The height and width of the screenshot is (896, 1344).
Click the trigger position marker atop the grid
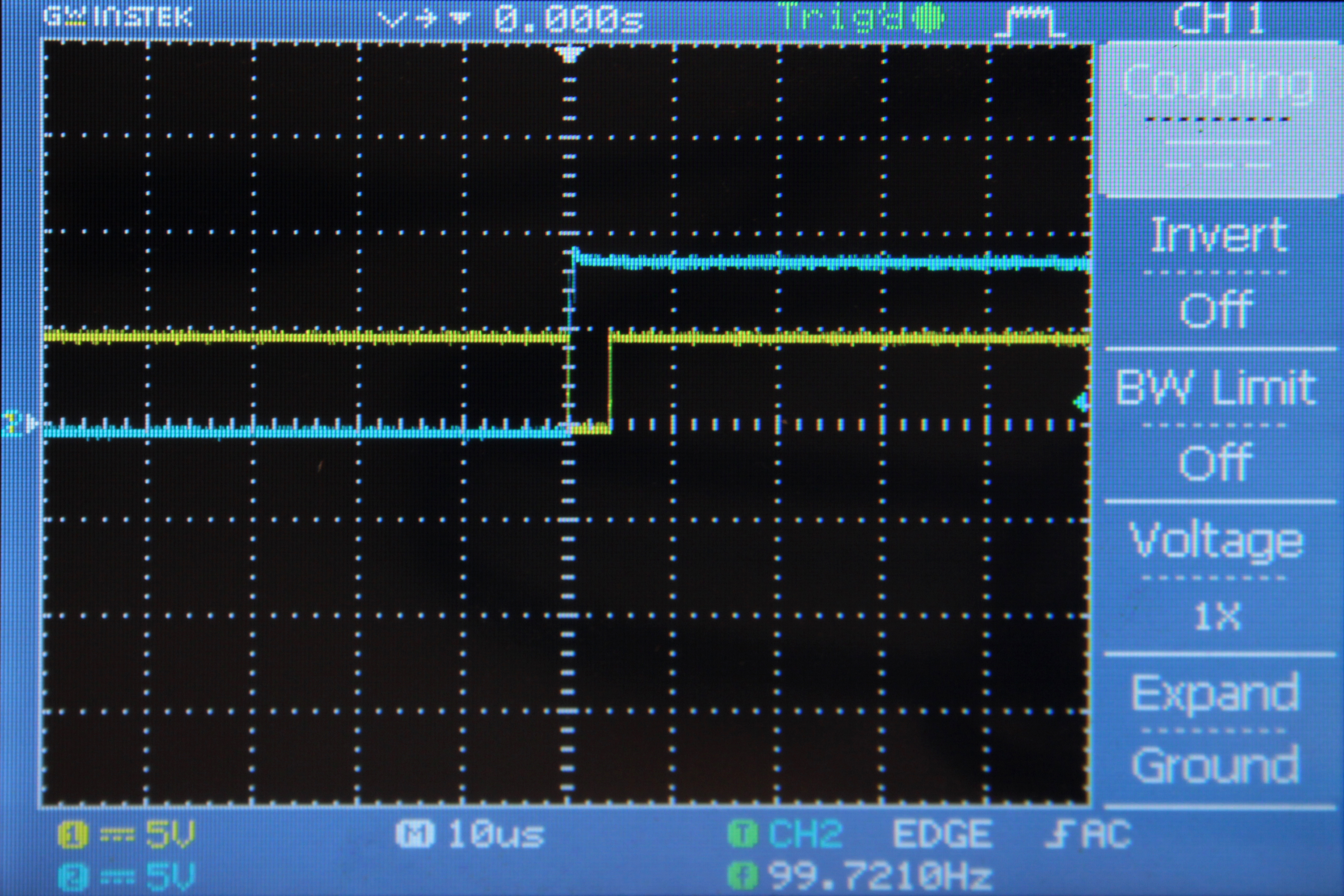point(569,54)
